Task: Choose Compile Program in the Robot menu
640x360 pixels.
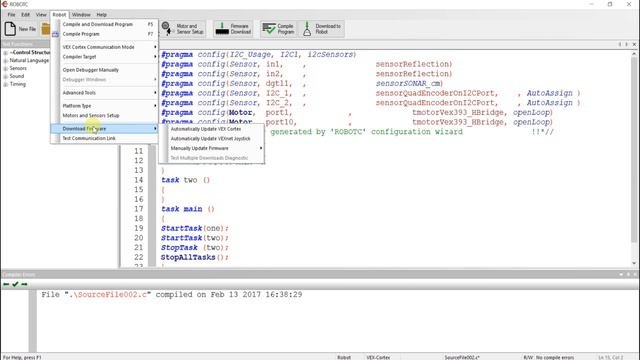Action: point(104,34)
